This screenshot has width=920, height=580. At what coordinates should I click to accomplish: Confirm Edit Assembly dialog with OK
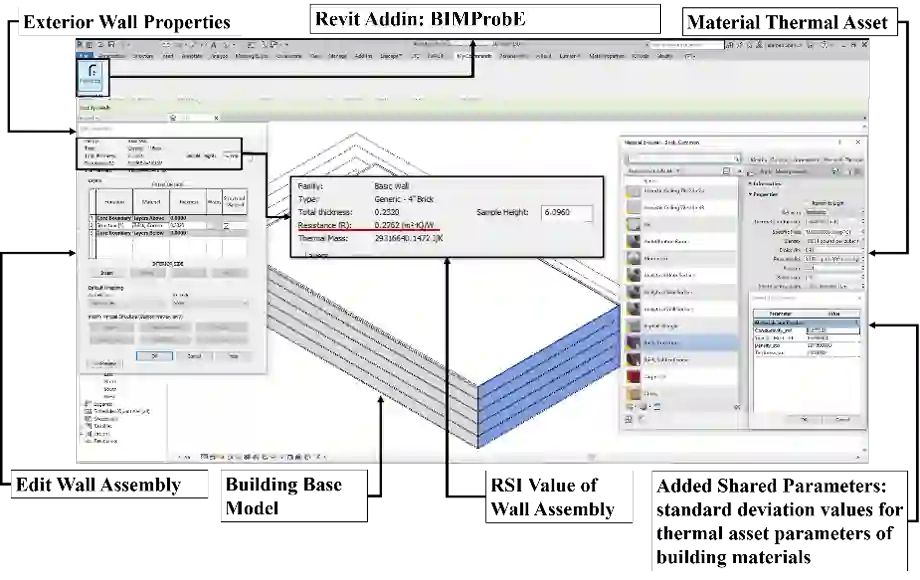point(154,356)
